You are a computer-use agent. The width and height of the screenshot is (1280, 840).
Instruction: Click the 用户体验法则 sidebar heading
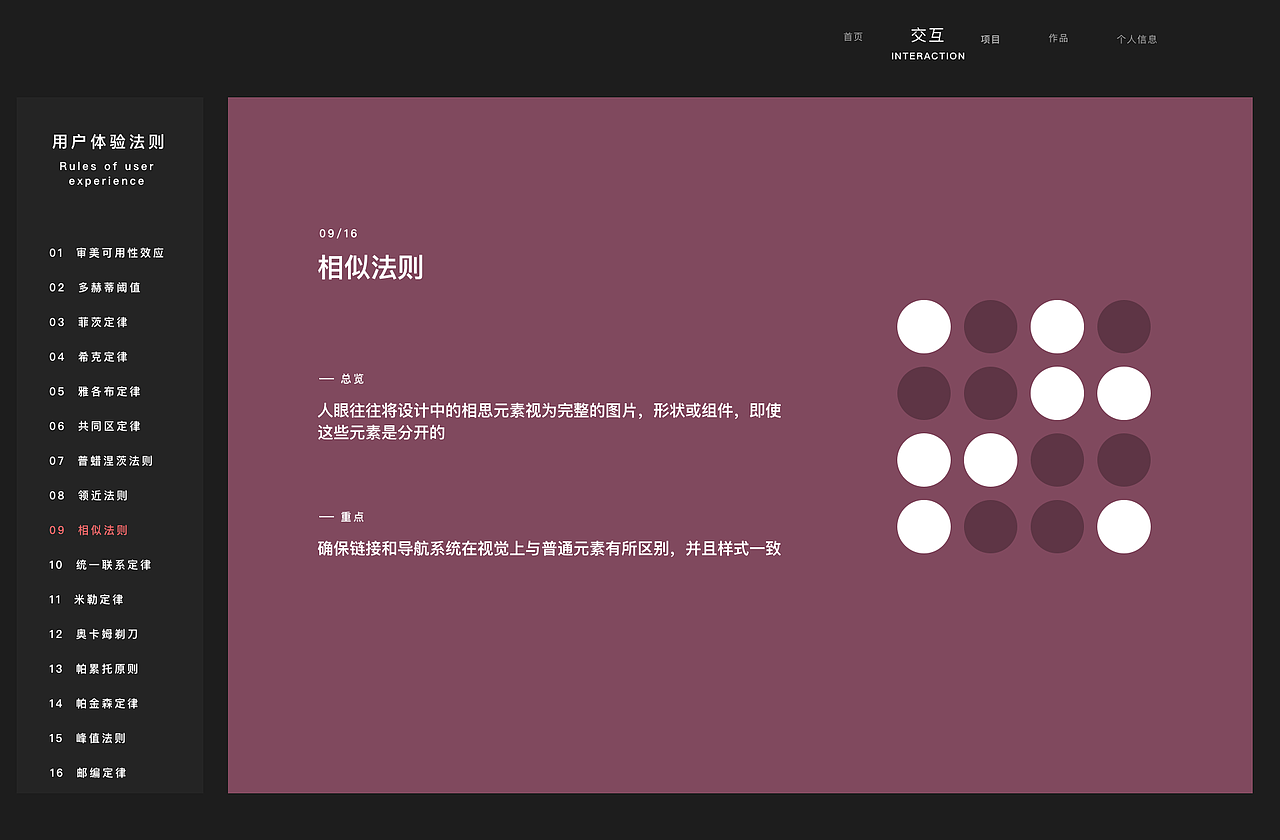click(x=107, y=143)
